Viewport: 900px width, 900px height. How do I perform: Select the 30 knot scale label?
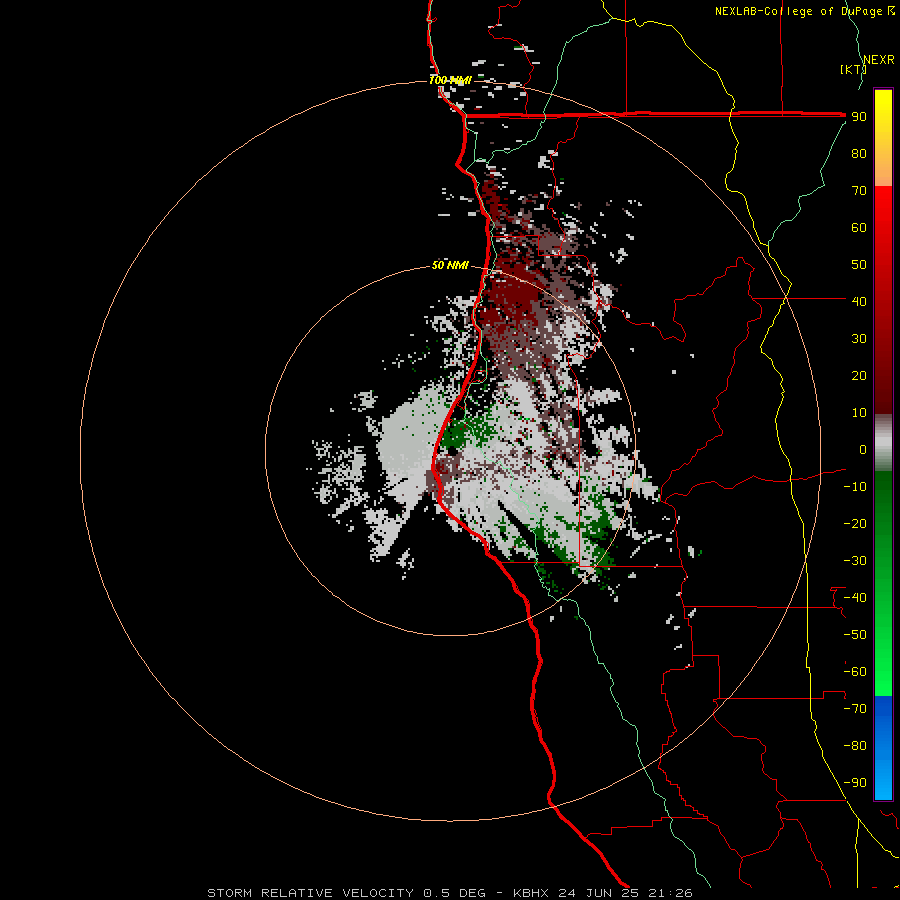[859, 339]
